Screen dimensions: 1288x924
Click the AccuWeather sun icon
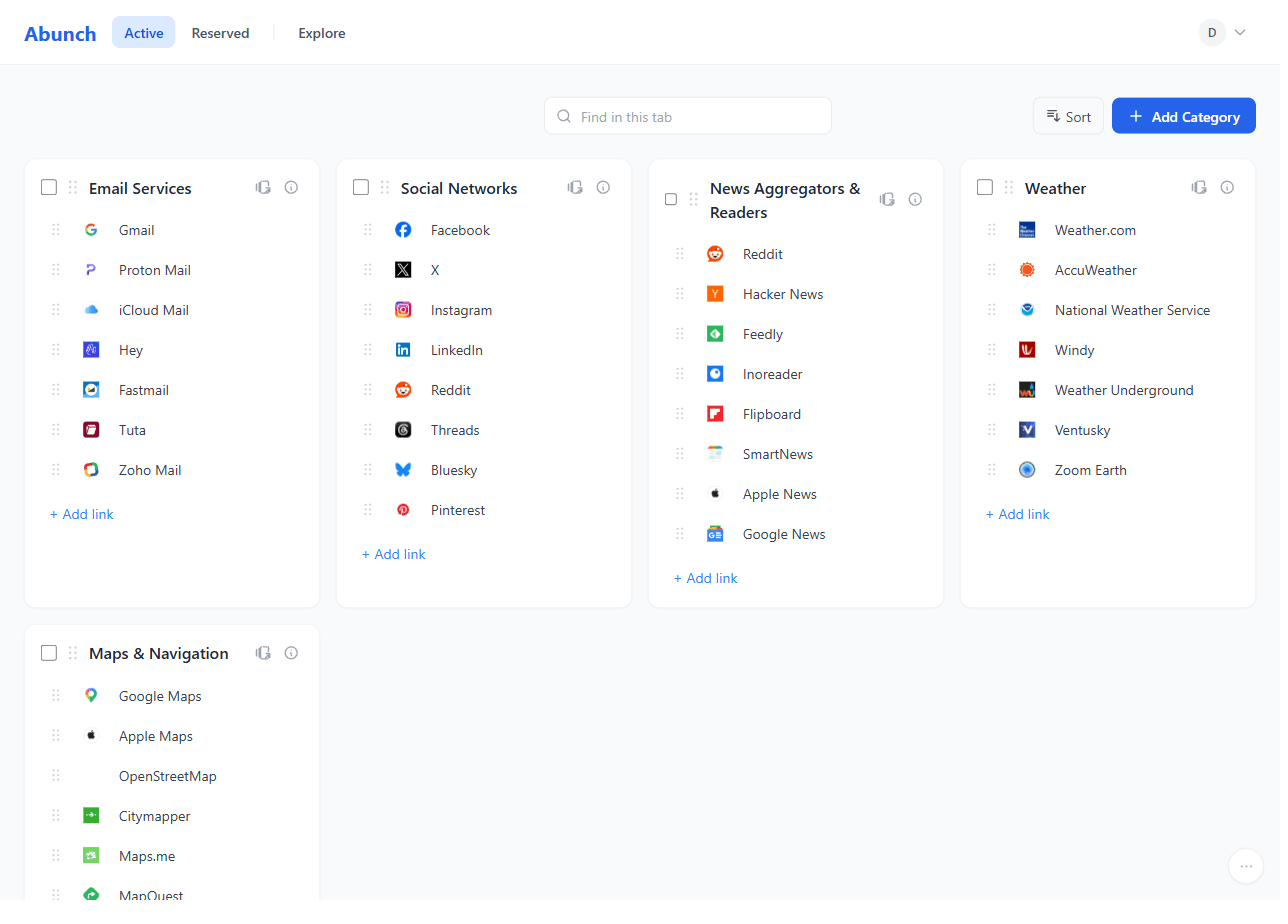[1027, 270]
